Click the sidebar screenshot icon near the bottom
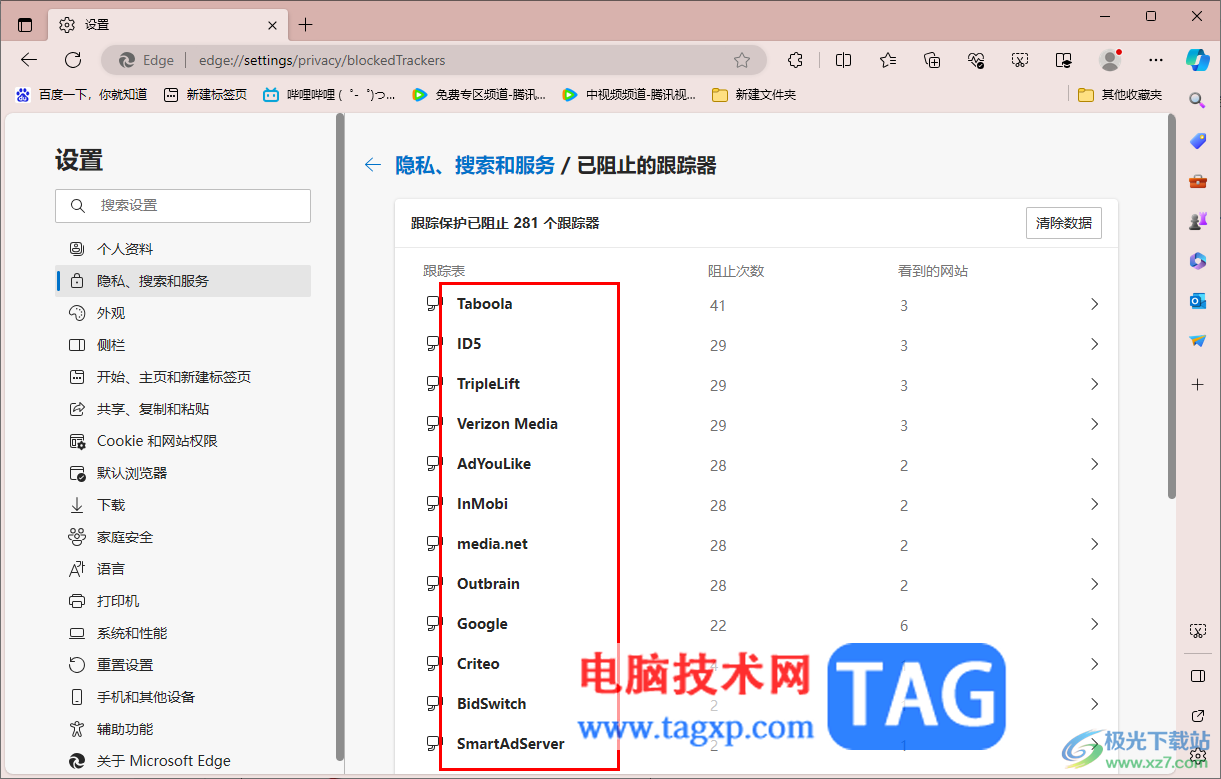The height and width of the screenshot is (779, 1221). pyautogui.click(x=1197, y=631)
